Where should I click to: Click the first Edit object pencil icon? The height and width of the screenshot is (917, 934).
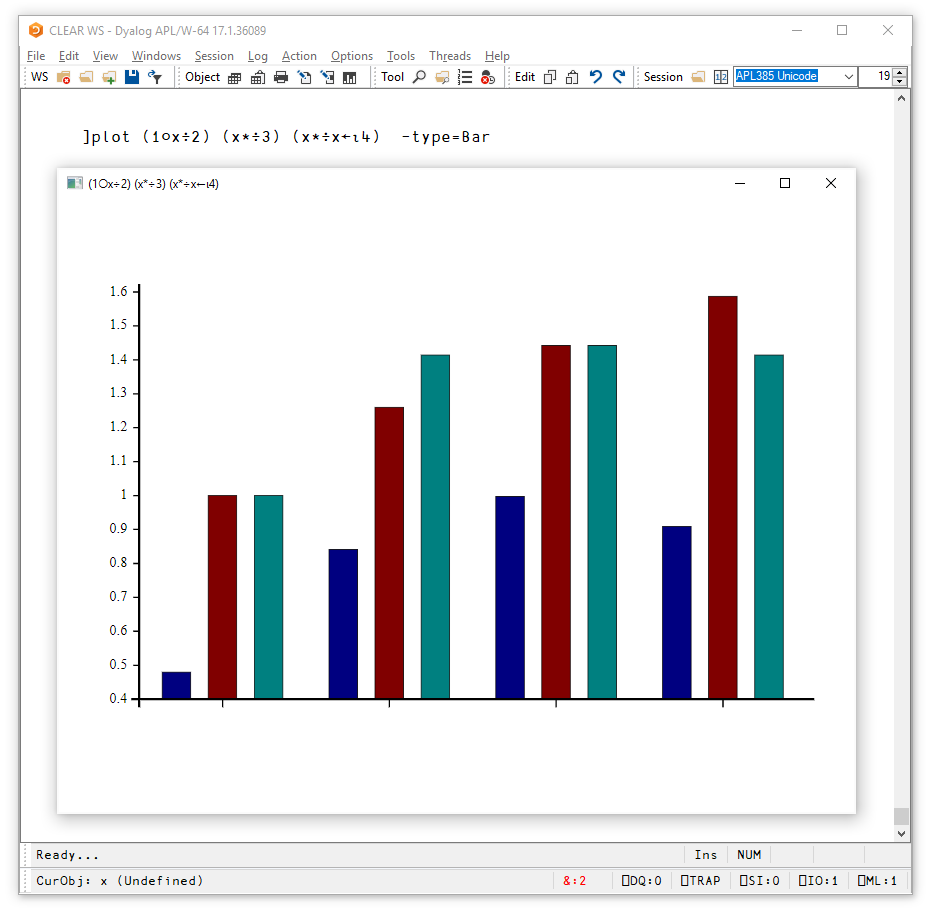pyautogui.click(x=304, y=77)
